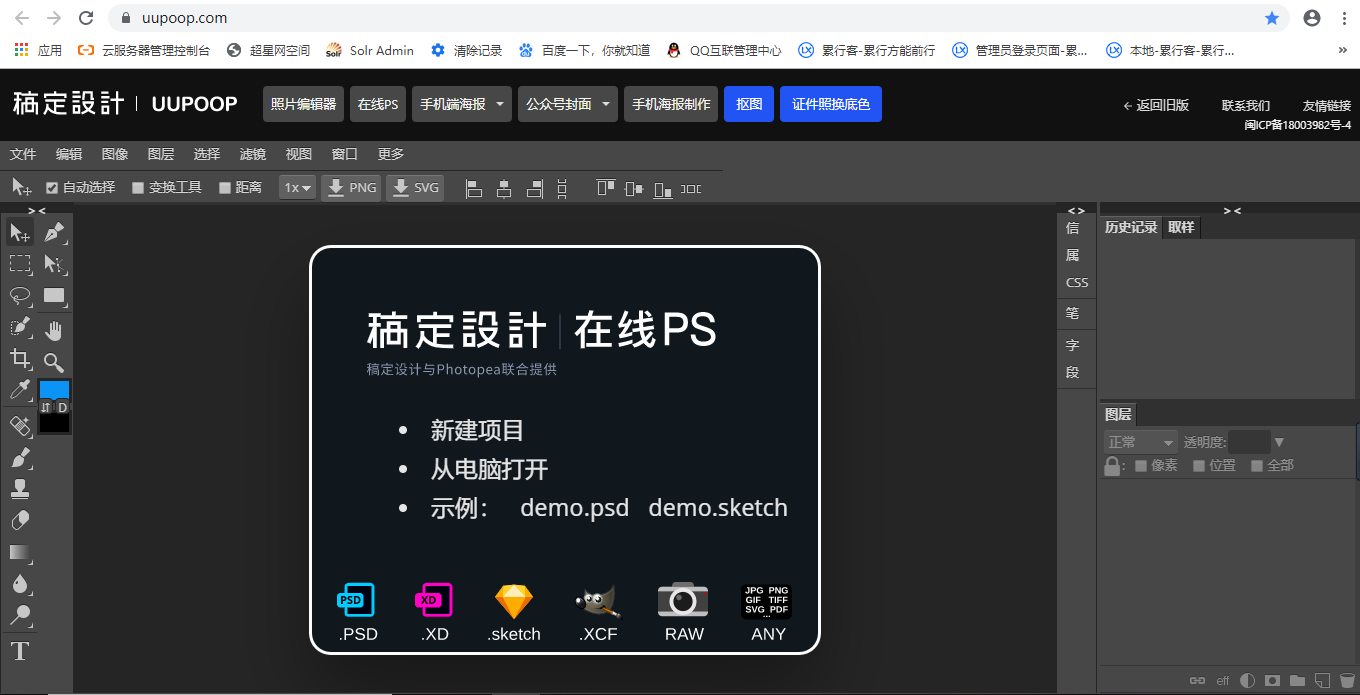Click the align horizontal centers icon

click(504, 188)
